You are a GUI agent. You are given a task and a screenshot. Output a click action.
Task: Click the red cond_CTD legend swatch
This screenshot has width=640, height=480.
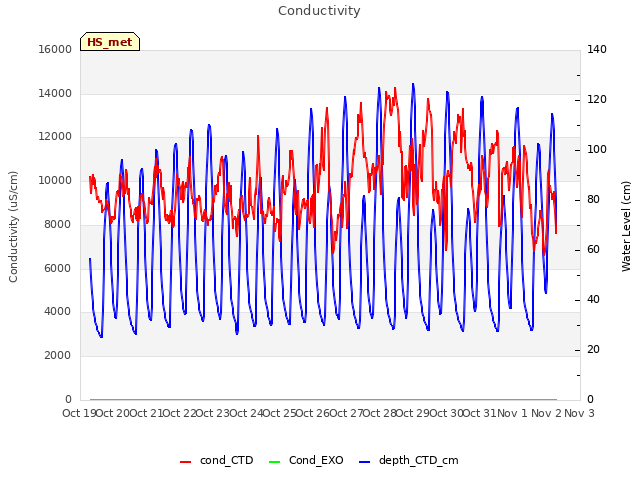(x=186, y=462)
